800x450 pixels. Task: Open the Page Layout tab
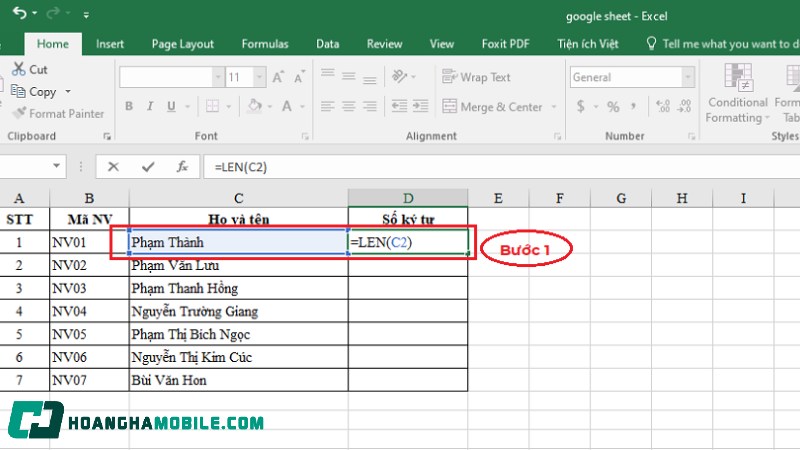182,44
